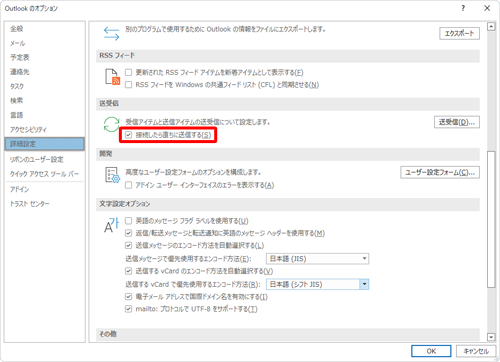Select 詳細設定 category in sidebar
Image resolution: width=500 pixels, height=362 pixels.
click(x=45, y=144)
